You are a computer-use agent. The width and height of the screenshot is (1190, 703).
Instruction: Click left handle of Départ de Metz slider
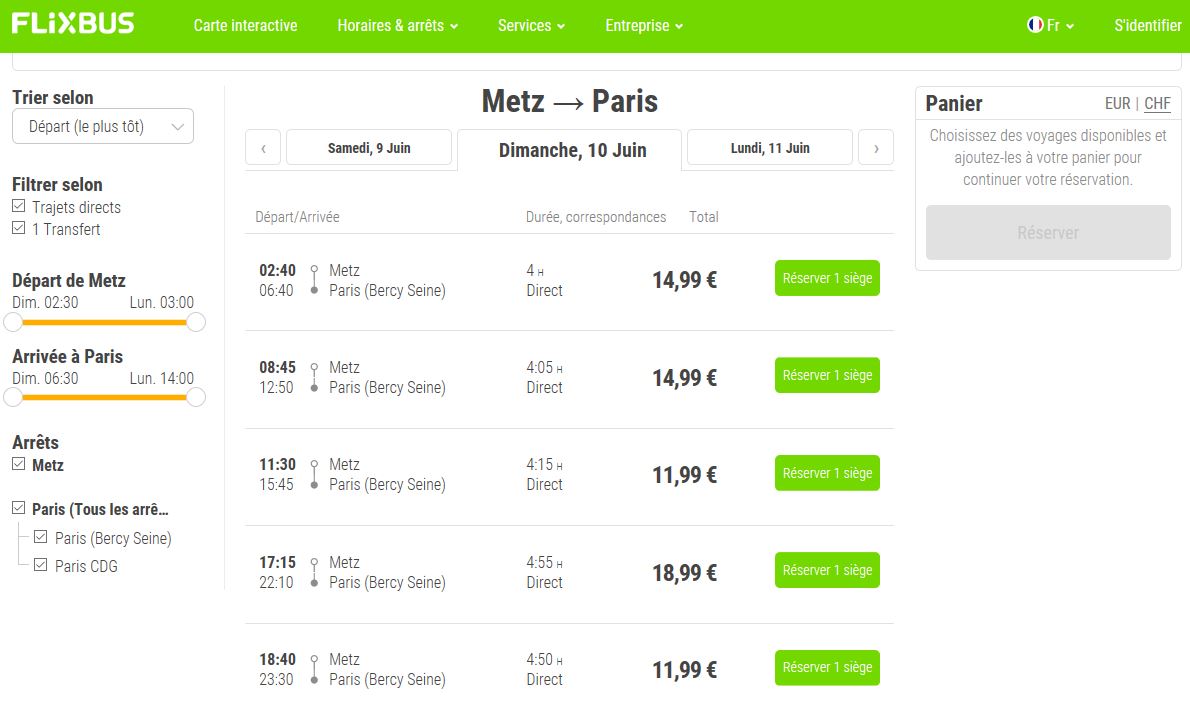point(13,322)
